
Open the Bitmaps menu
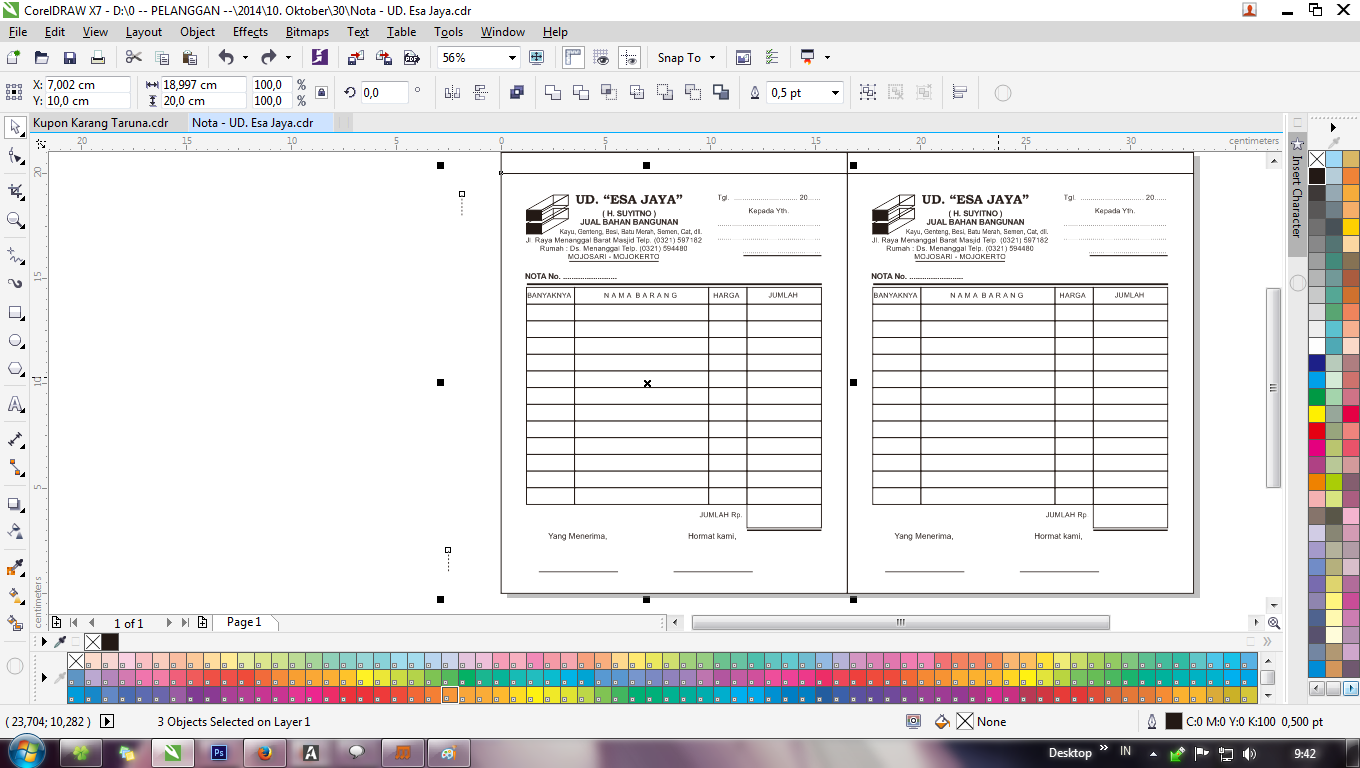point(306,31)
